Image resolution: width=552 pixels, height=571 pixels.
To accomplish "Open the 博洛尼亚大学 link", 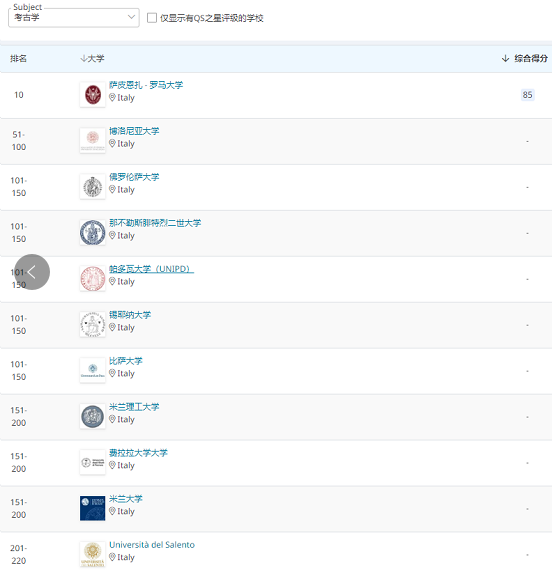I will point(134,131).
